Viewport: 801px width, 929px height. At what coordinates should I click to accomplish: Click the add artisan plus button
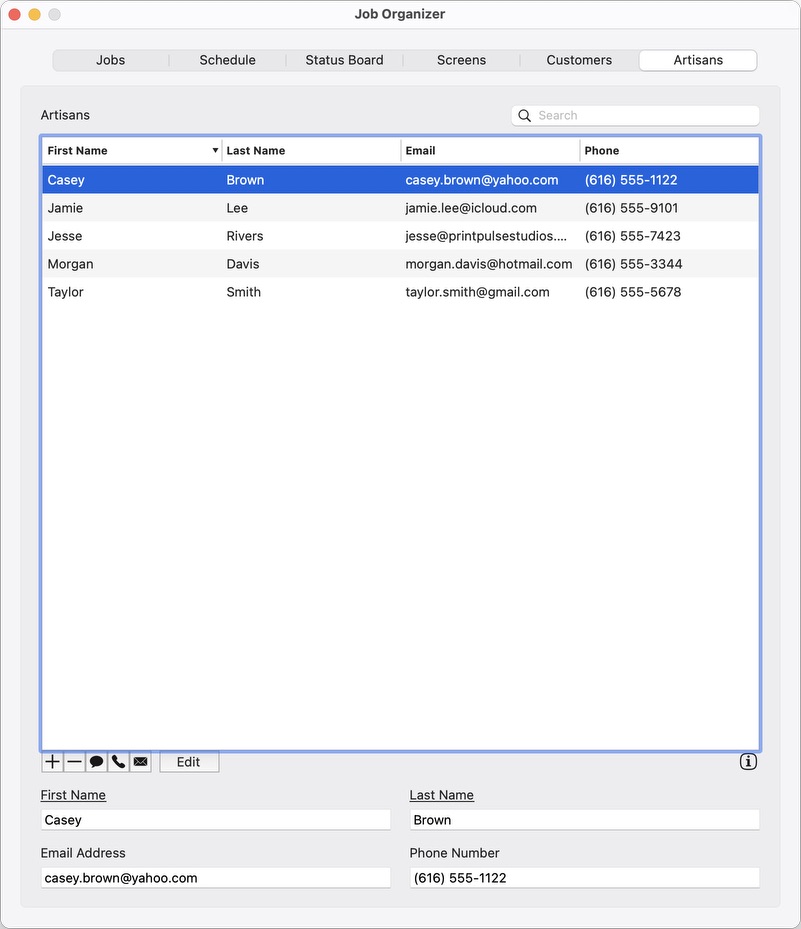click(53, 762)
